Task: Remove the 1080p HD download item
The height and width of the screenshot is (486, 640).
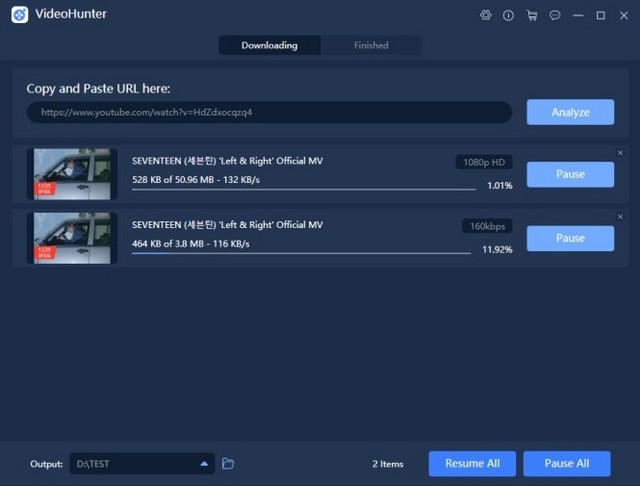Action: click(x=620, y=153)
